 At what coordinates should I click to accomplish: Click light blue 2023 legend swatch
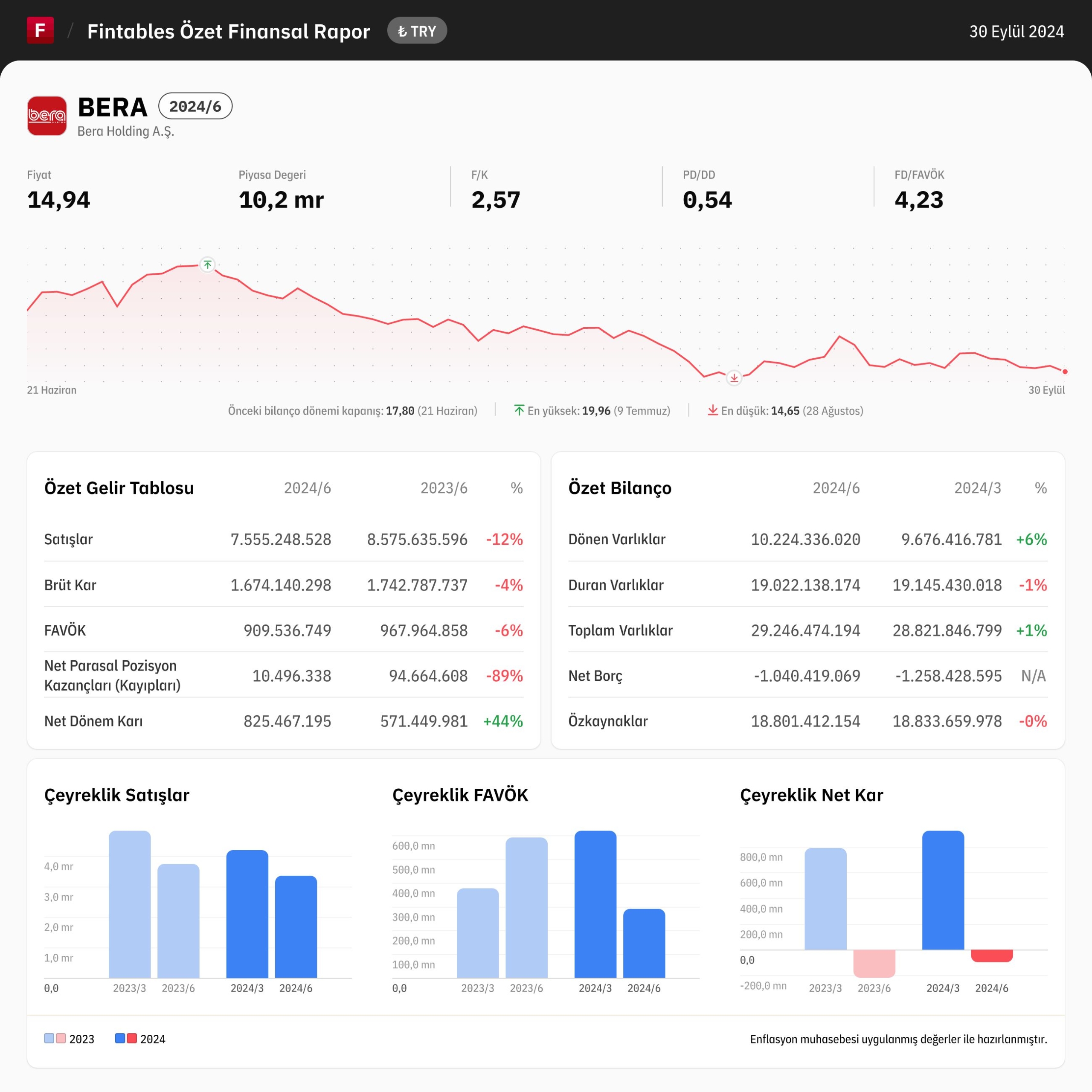tap(49, 1038)
